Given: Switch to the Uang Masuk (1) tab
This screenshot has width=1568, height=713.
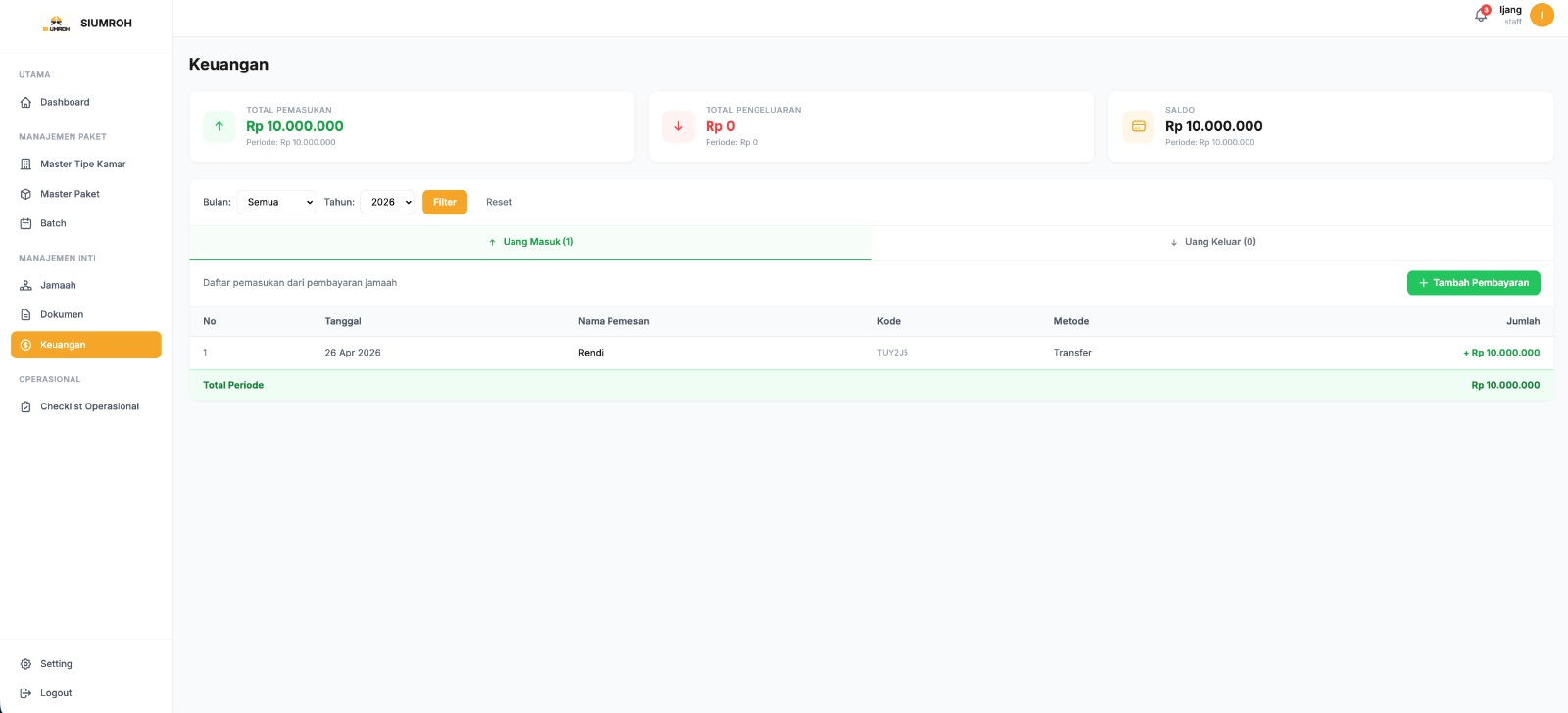Looking at the screenshot, I should coord(530,242).
